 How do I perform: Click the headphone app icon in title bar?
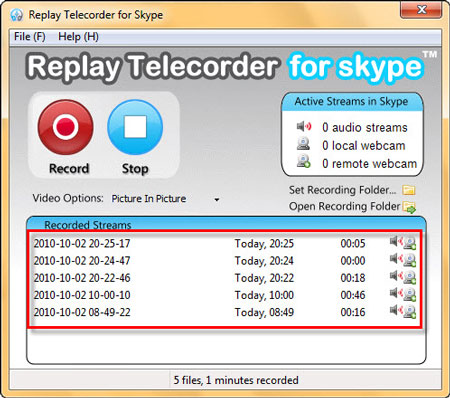[x=16, y=15]
